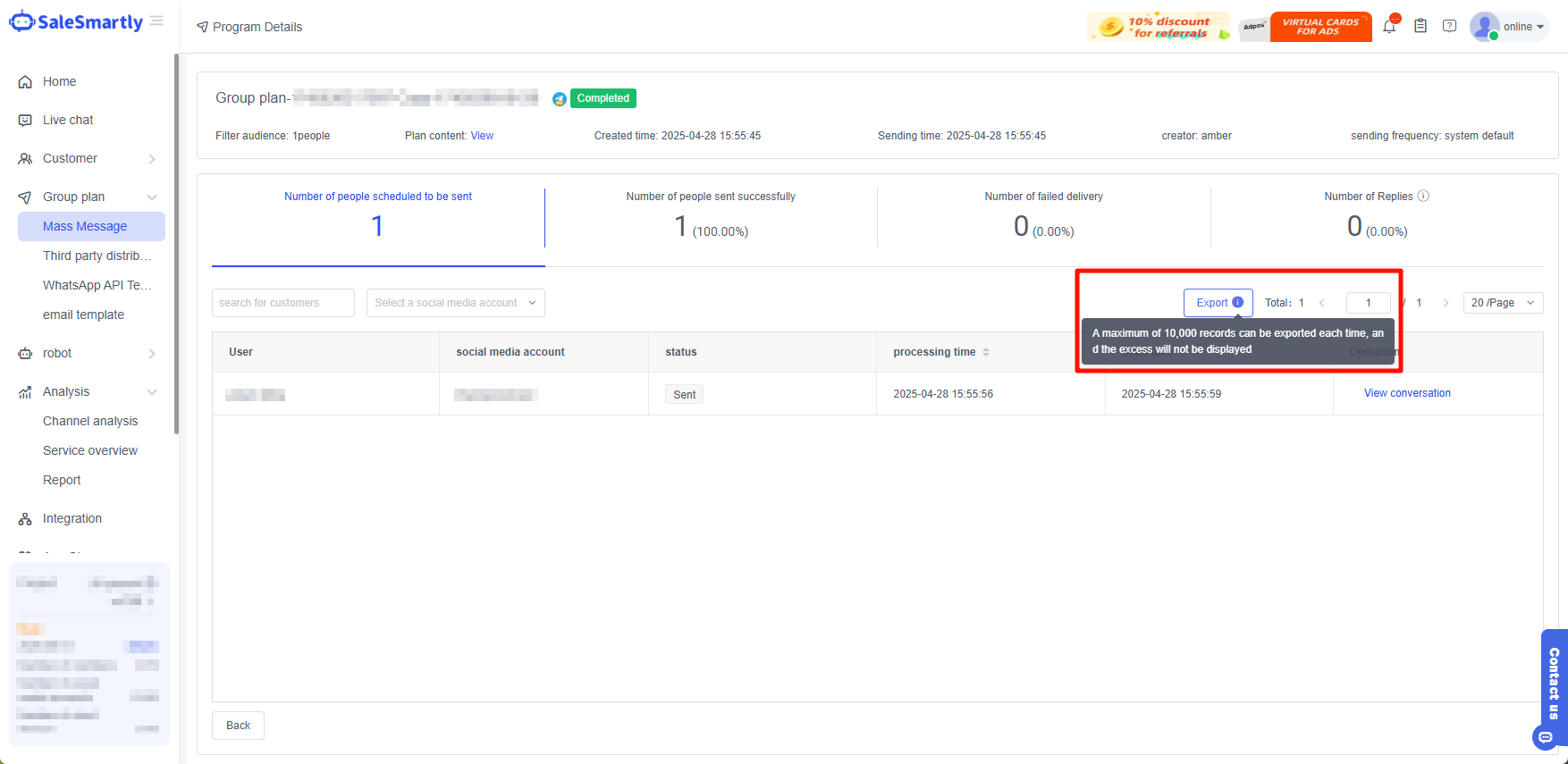Click the search for customers field

pyautogui.click(x=282, y=303)
